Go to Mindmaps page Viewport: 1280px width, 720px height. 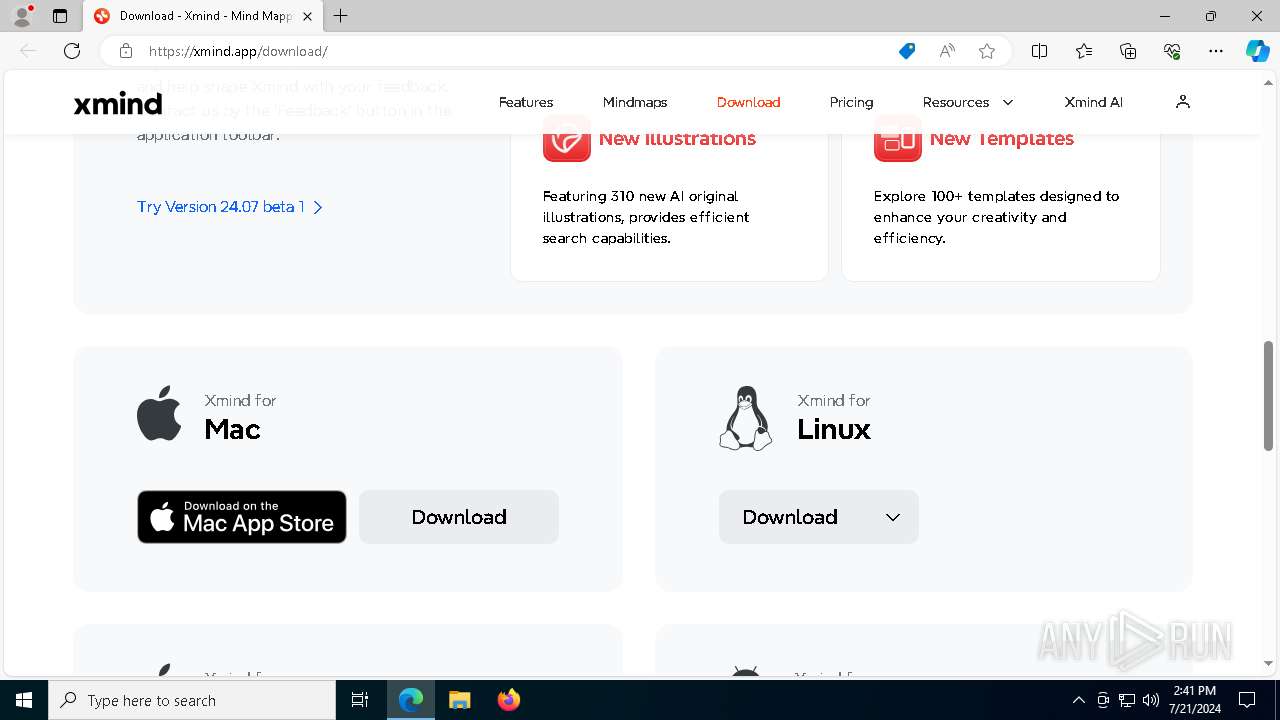(x=635, y=102)
